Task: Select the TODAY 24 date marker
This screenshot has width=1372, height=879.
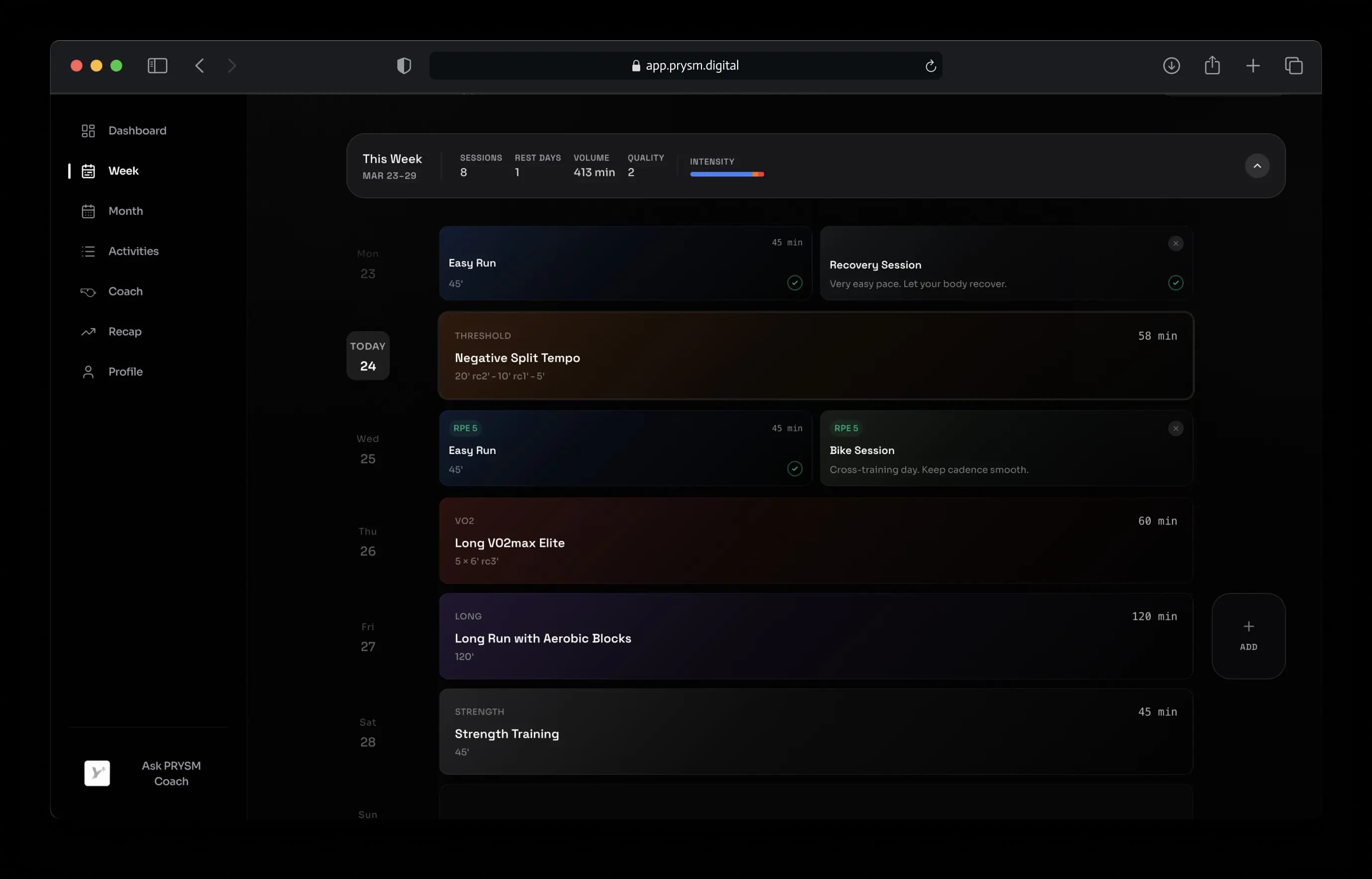Action: pyautogui.click(x=367, y=355)
